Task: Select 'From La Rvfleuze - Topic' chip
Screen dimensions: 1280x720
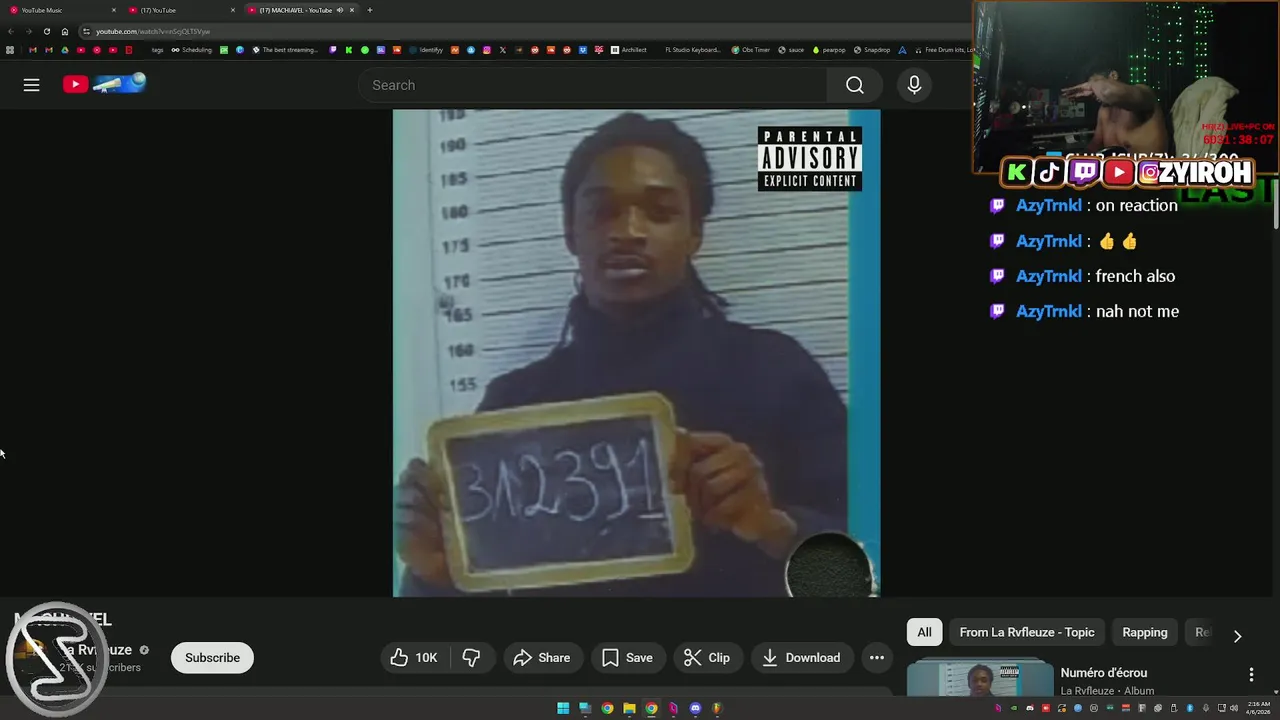Action: click(1026, 632)
